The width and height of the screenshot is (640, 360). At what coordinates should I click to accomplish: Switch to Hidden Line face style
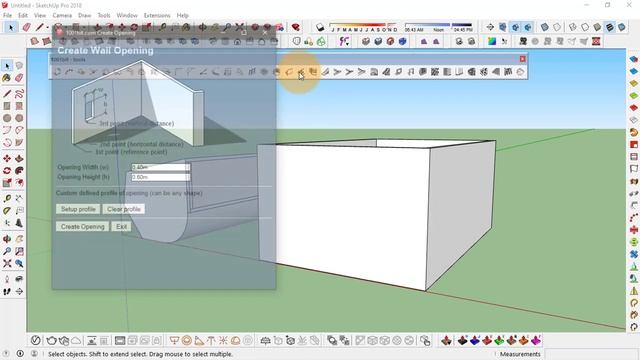pos(585,27)
